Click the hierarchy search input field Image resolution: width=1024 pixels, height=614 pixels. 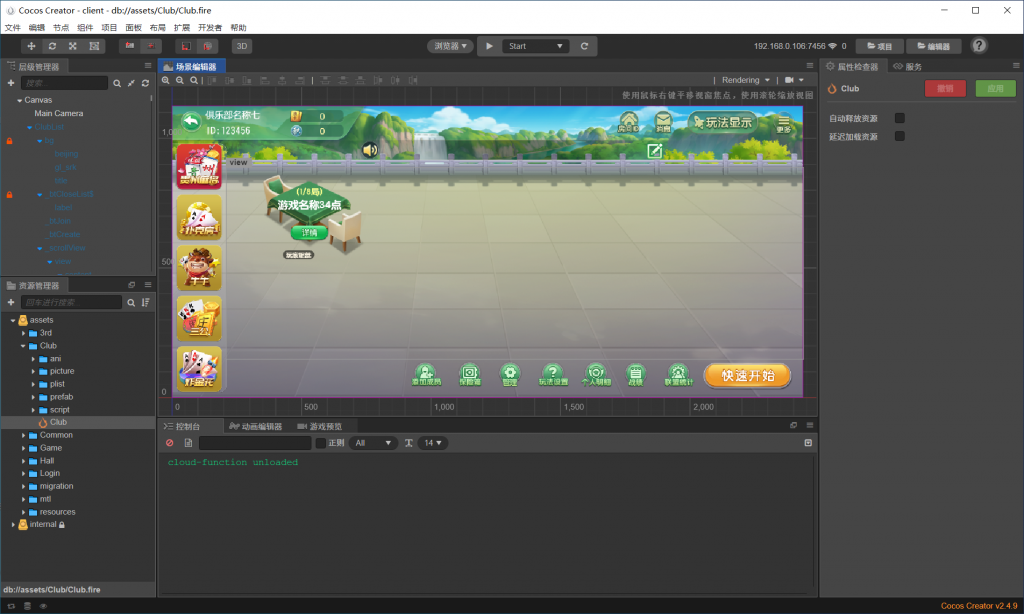click(x=64, y=83)
